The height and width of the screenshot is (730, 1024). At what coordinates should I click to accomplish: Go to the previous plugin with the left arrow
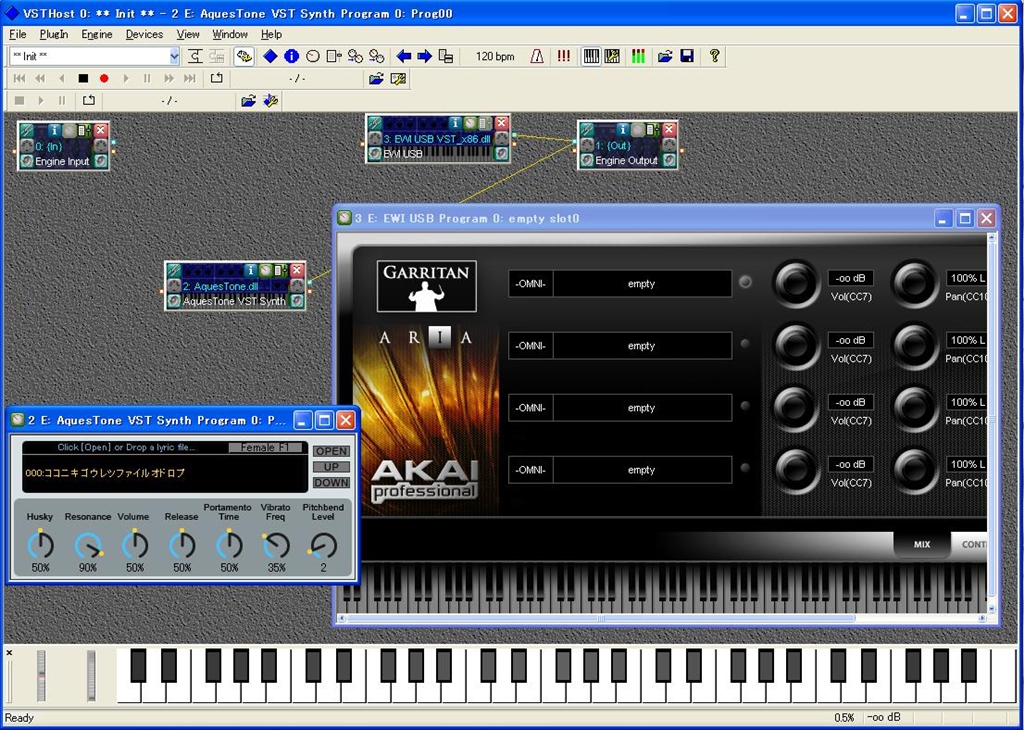point(404,57)
